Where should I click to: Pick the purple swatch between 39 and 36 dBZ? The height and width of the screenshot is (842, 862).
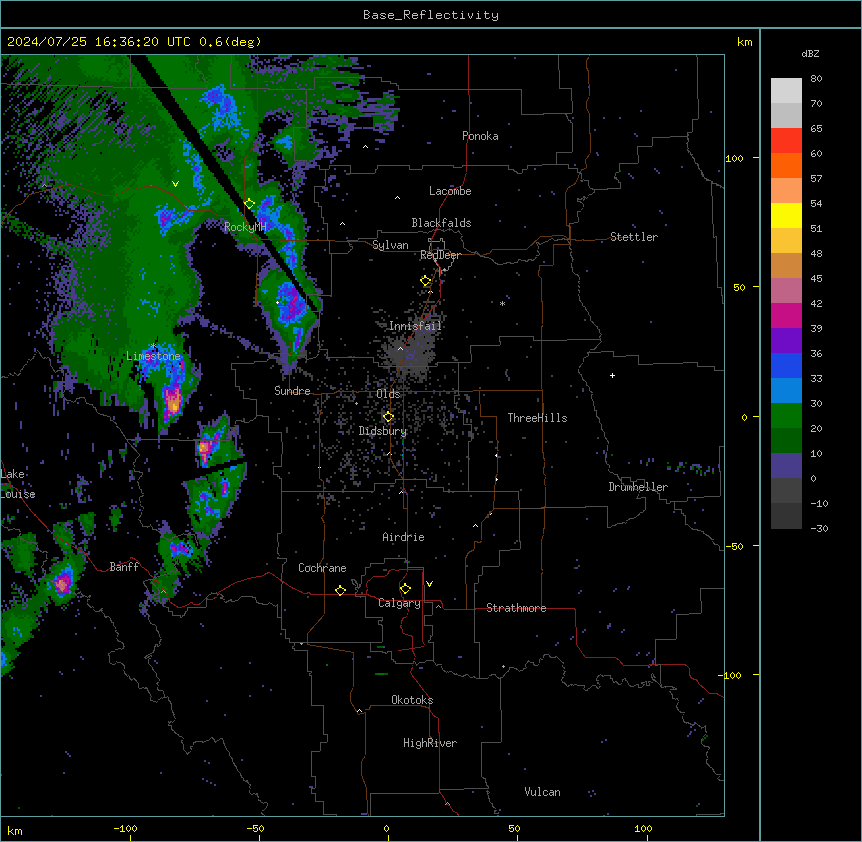786,341
